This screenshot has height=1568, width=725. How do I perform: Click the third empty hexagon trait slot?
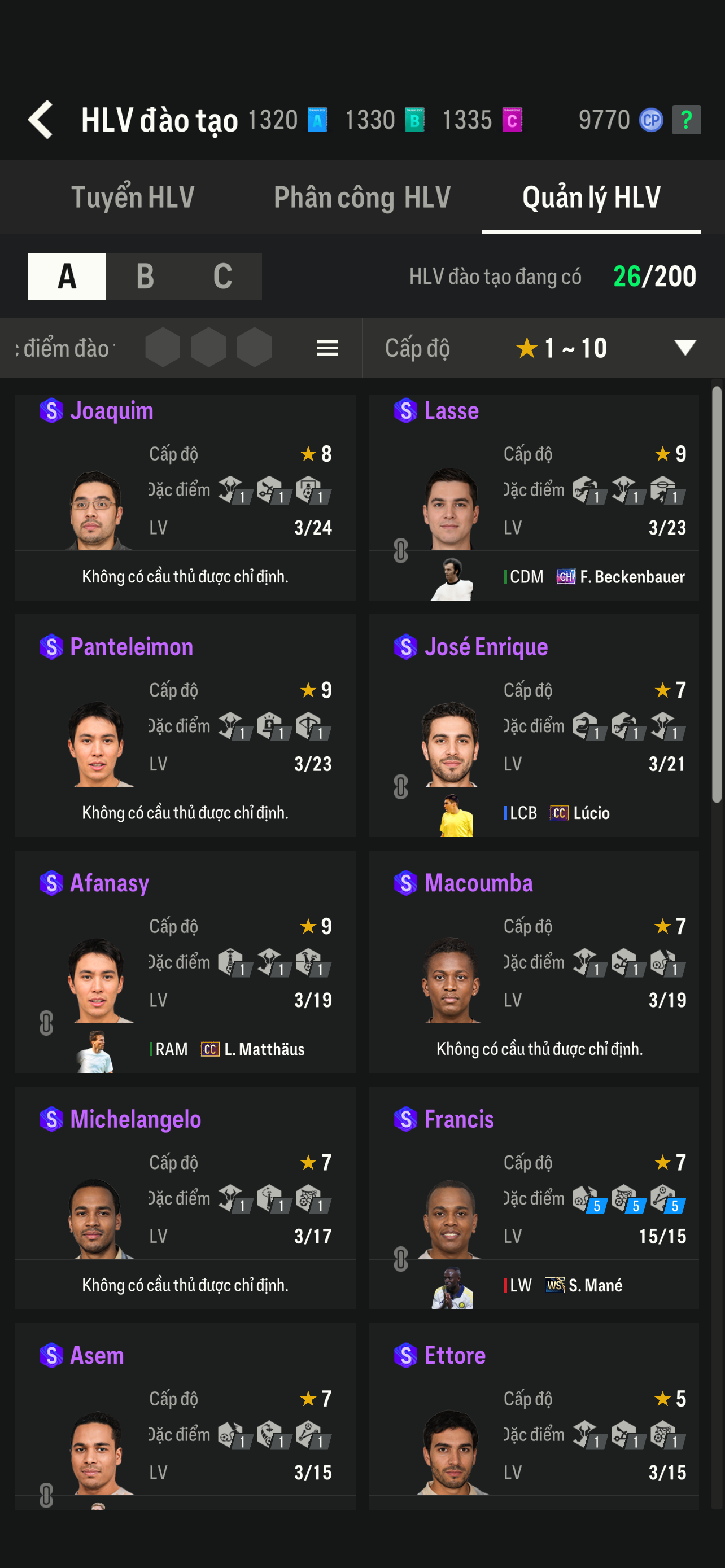255,348
